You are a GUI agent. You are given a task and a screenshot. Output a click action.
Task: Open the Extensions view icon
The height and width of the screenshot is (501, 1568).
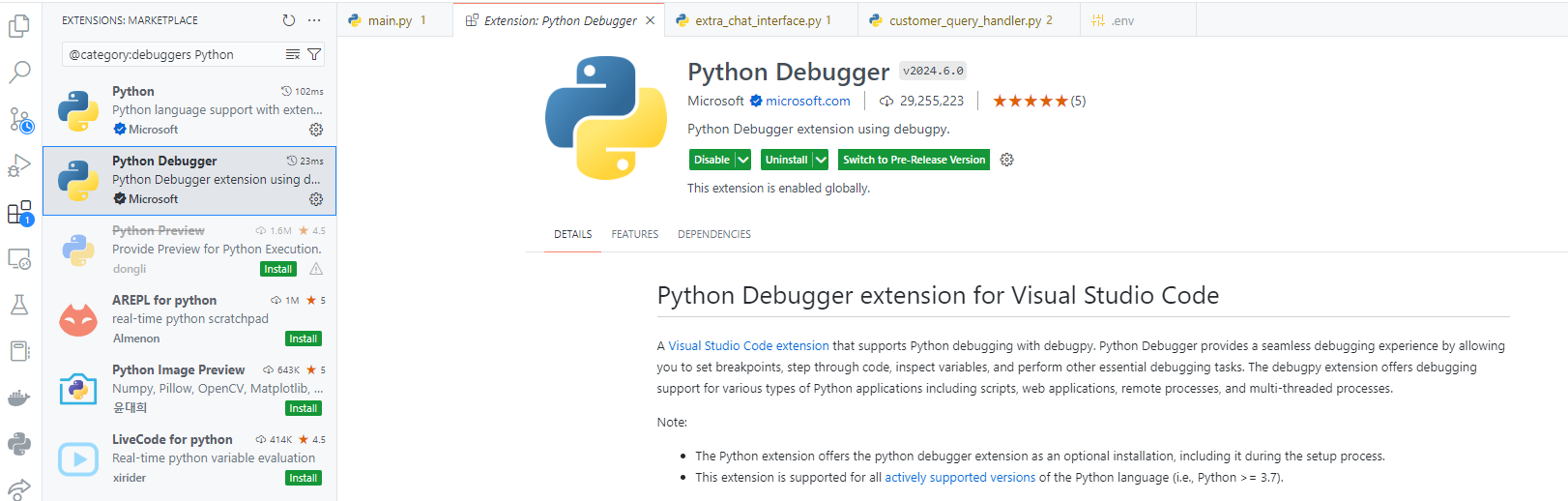(20, 213)
